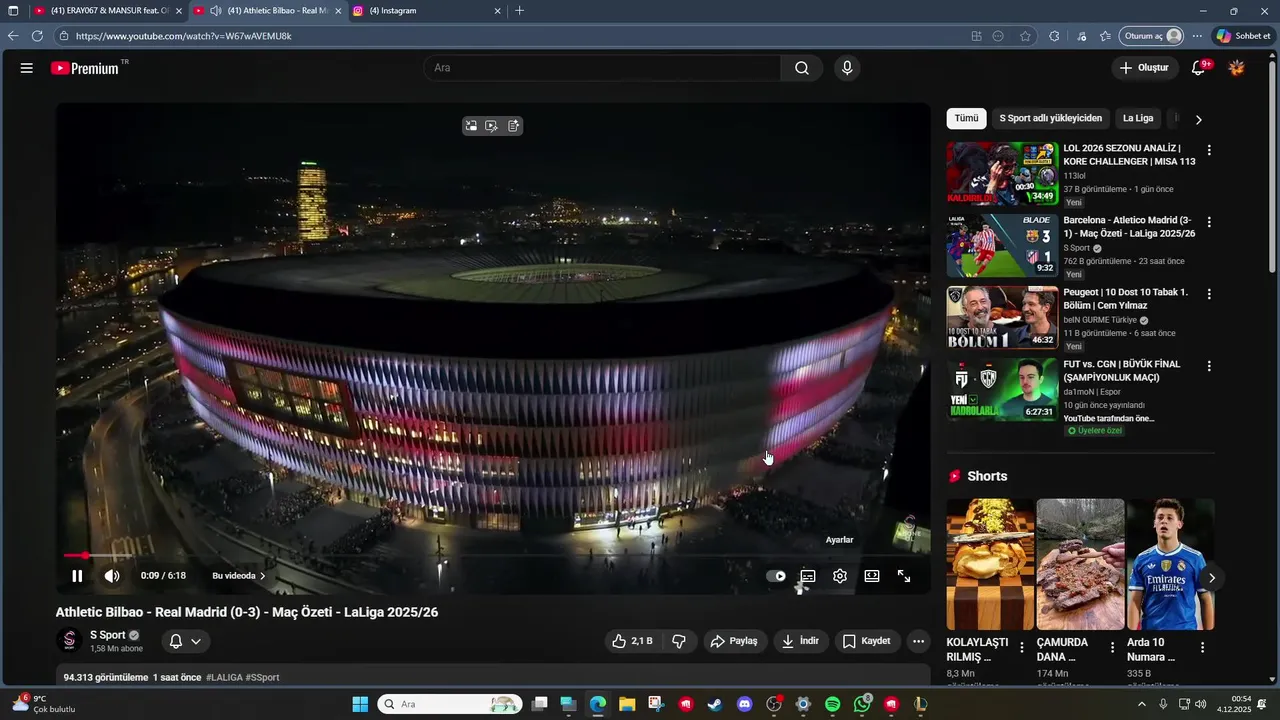Add page to favorites with star icon

point(1025,36)
